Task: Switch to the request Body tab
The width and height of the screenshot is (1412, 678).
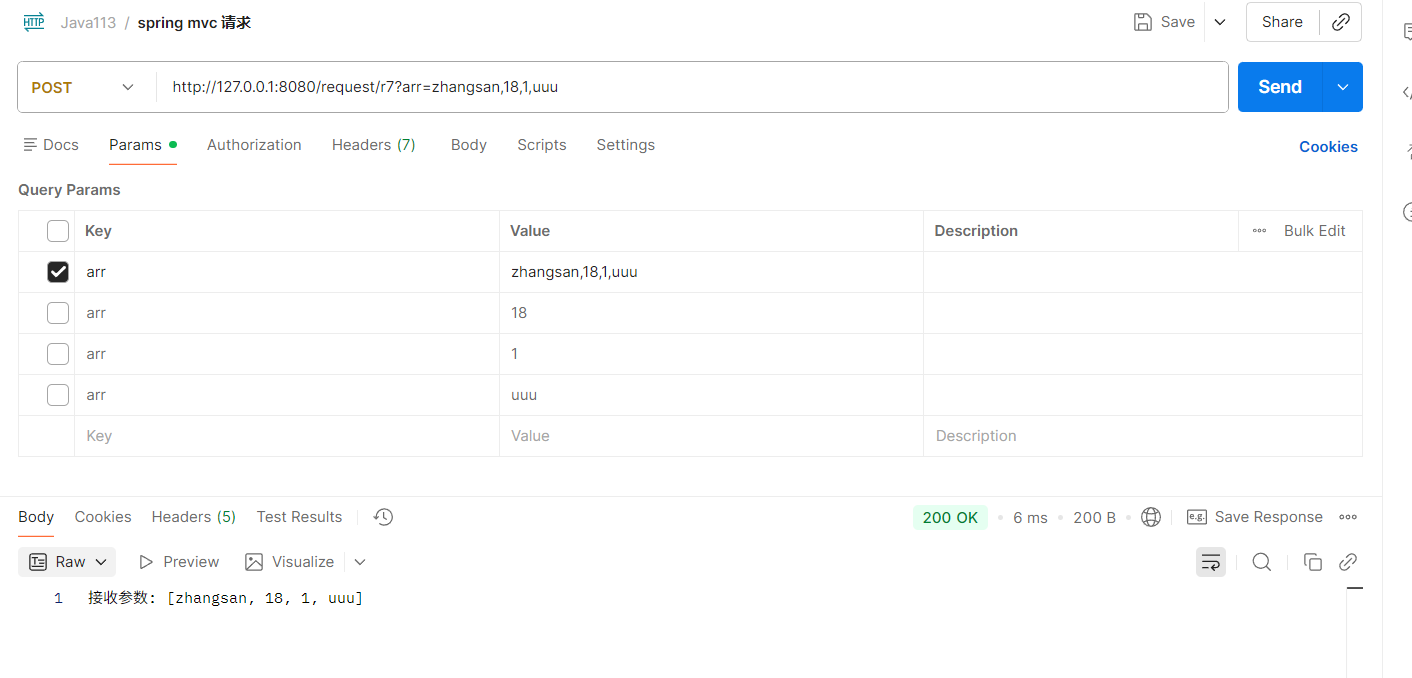Action: click(x=469, y=145)
